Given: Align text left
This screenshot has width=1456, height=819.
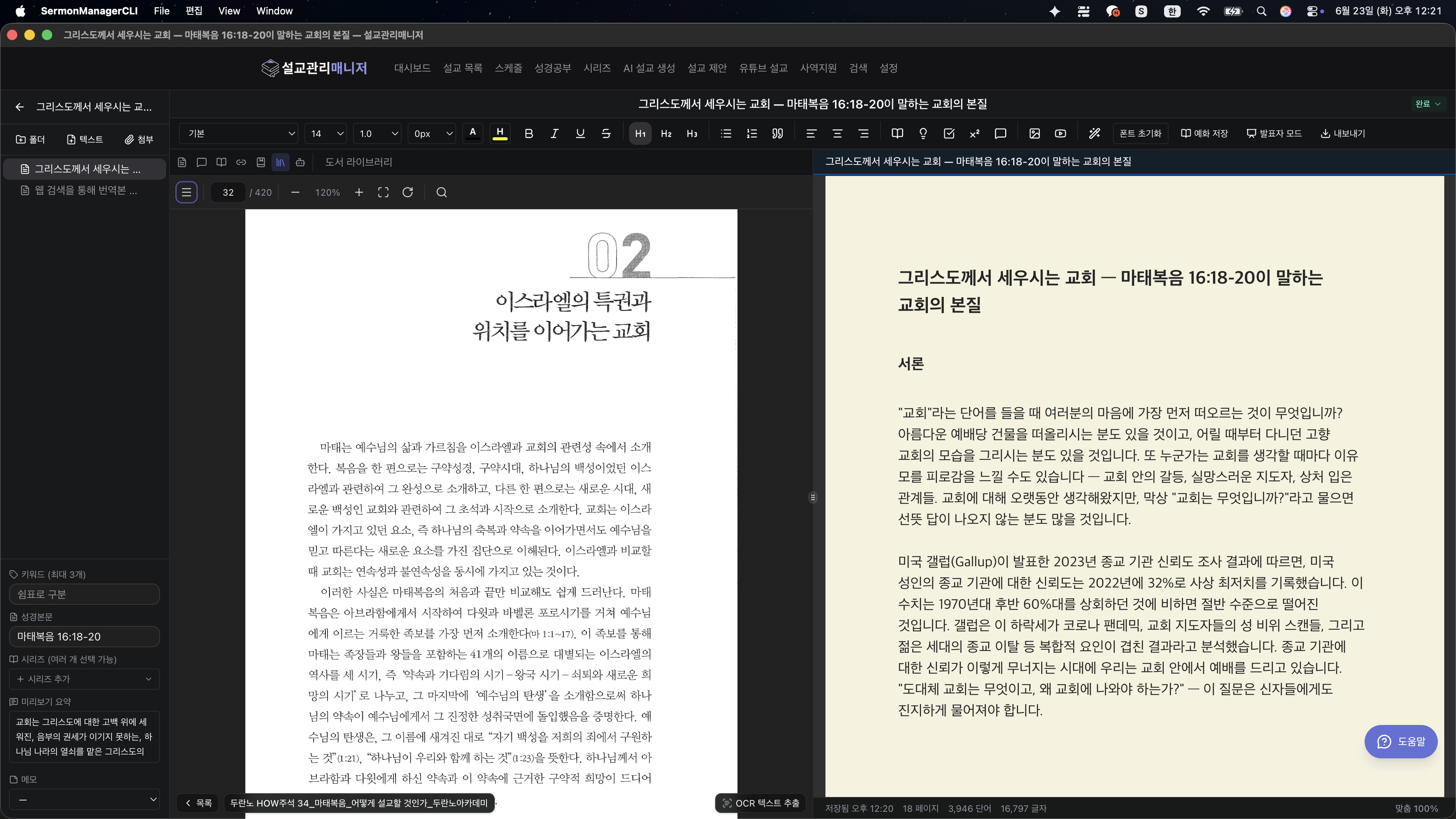Looking at the screenshot, I should pos(811,133).
